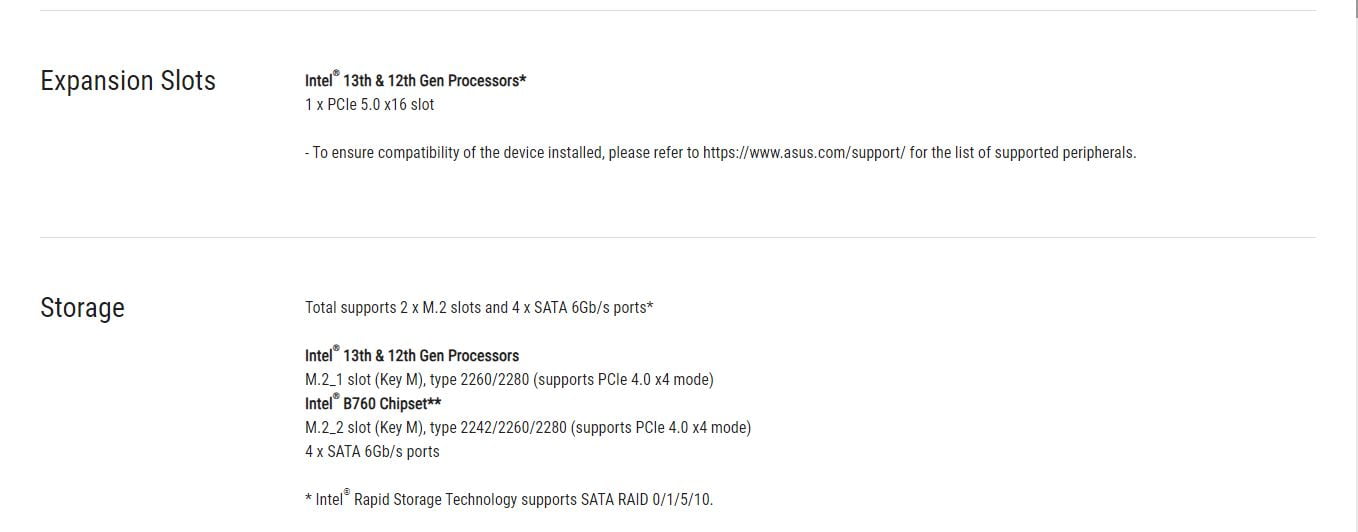Image resolution: width=1358 pixels, height=532 pixels.
Task: Click the compatibility note about supported peripherals
Action: (720, 153)
